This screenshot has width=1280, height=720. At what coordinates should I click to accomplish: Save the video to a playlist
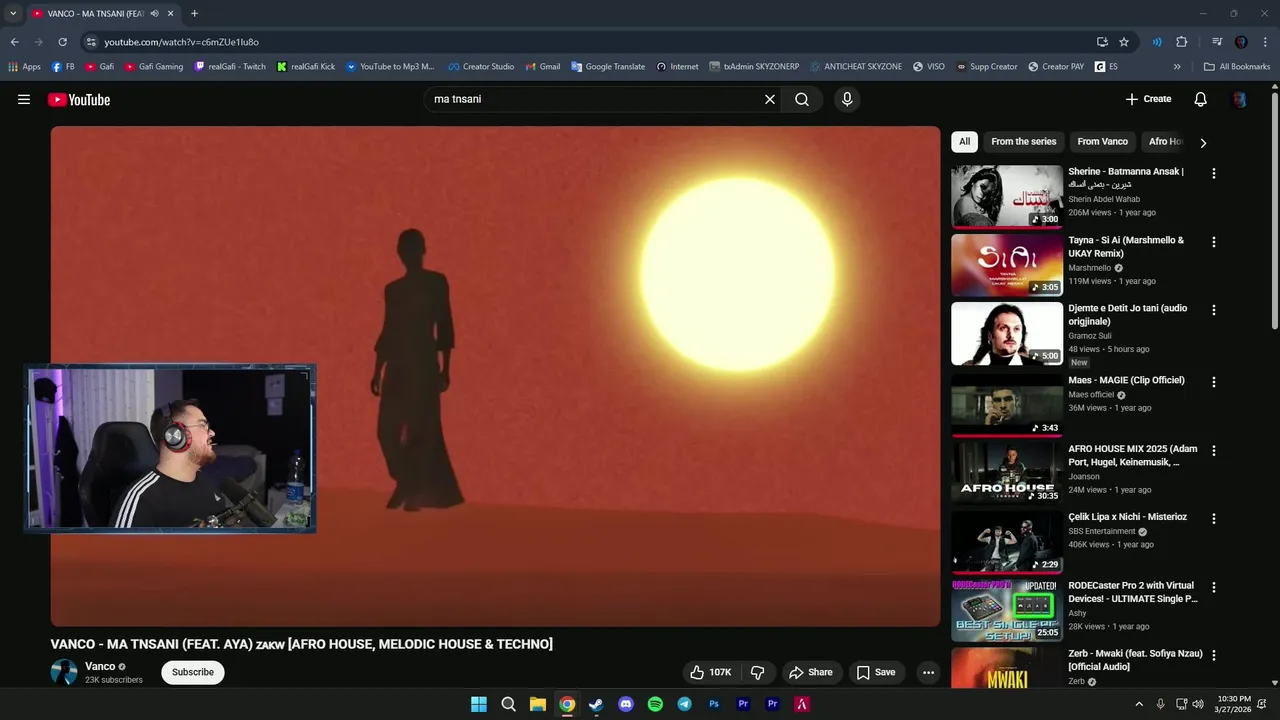click(875, 672)
